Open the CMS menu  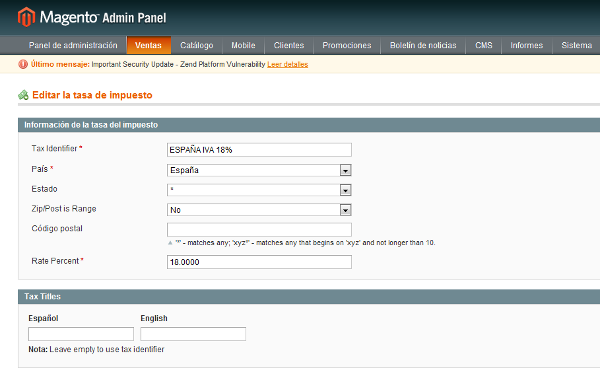pyautogui.click(x=484, y=45)
